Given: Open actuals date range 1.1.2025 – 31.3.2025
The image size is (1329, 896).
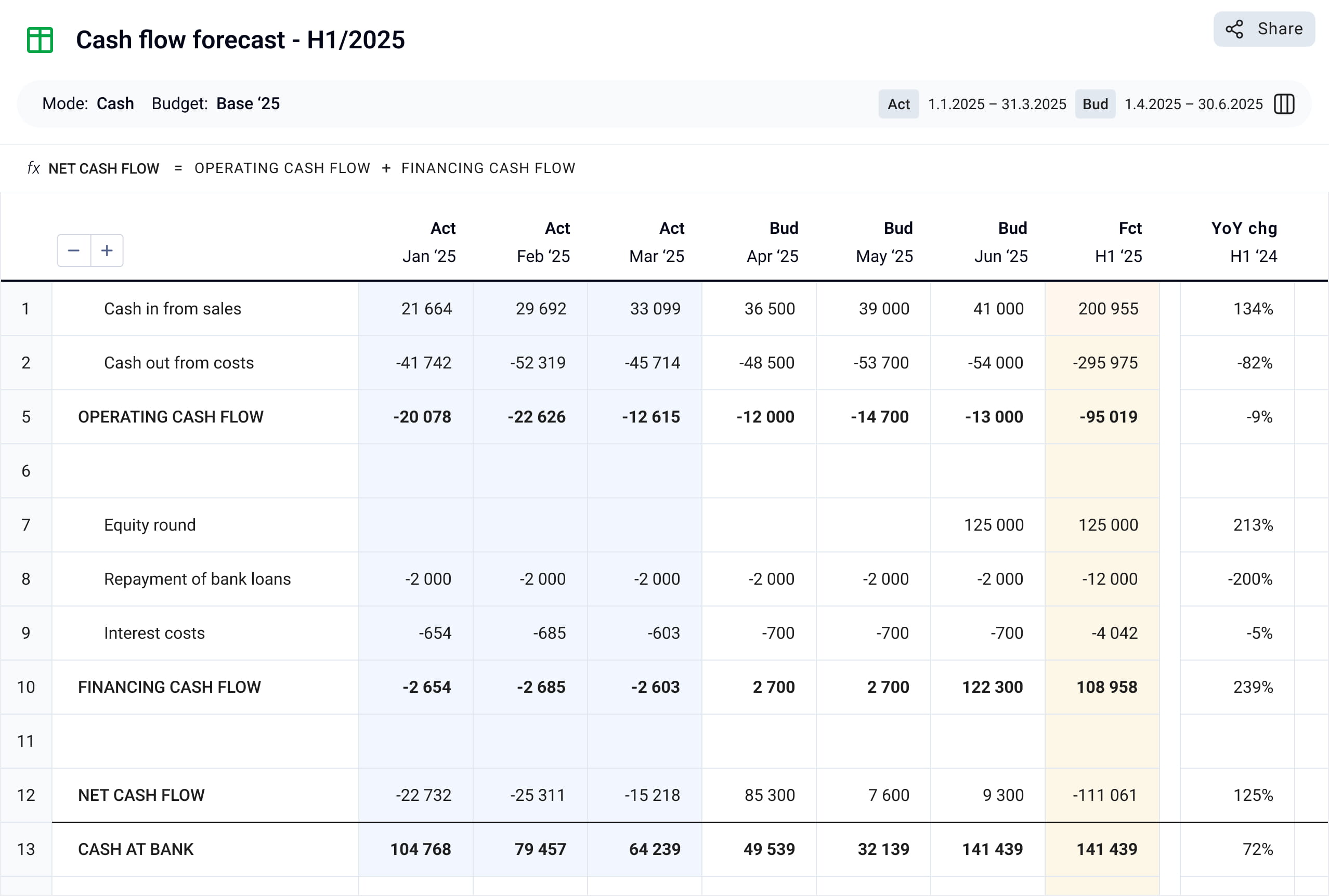Looking at the screenshot, I should 997,104.
